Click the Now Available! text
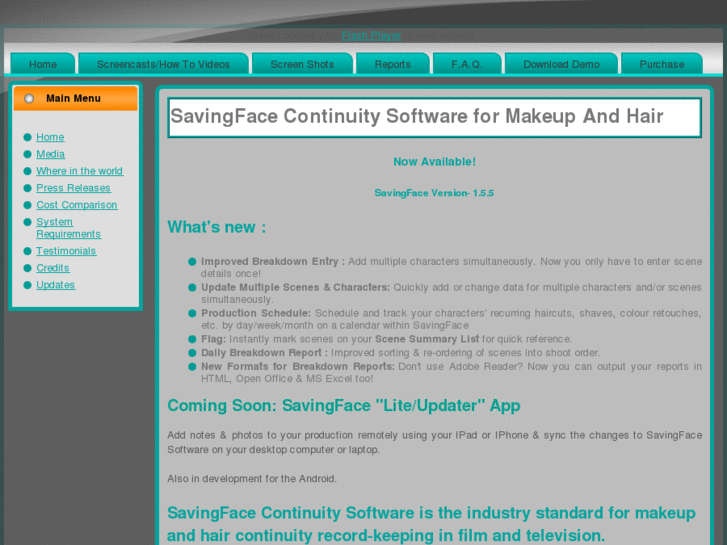 (x=434, y=162)
